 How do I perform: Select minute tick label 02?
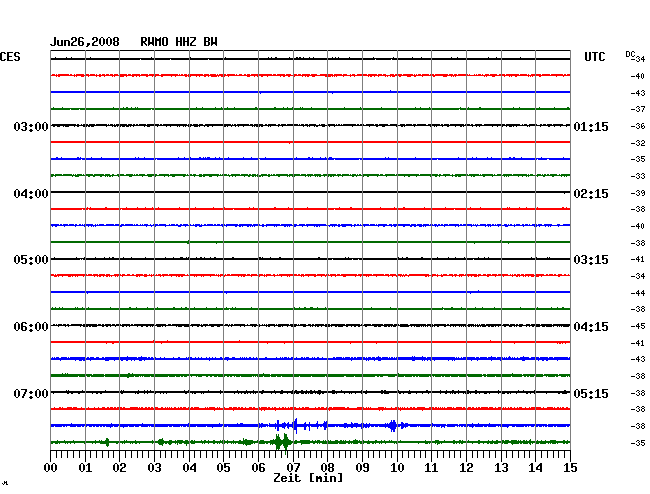pyautogui.click(x=119, y=467)
